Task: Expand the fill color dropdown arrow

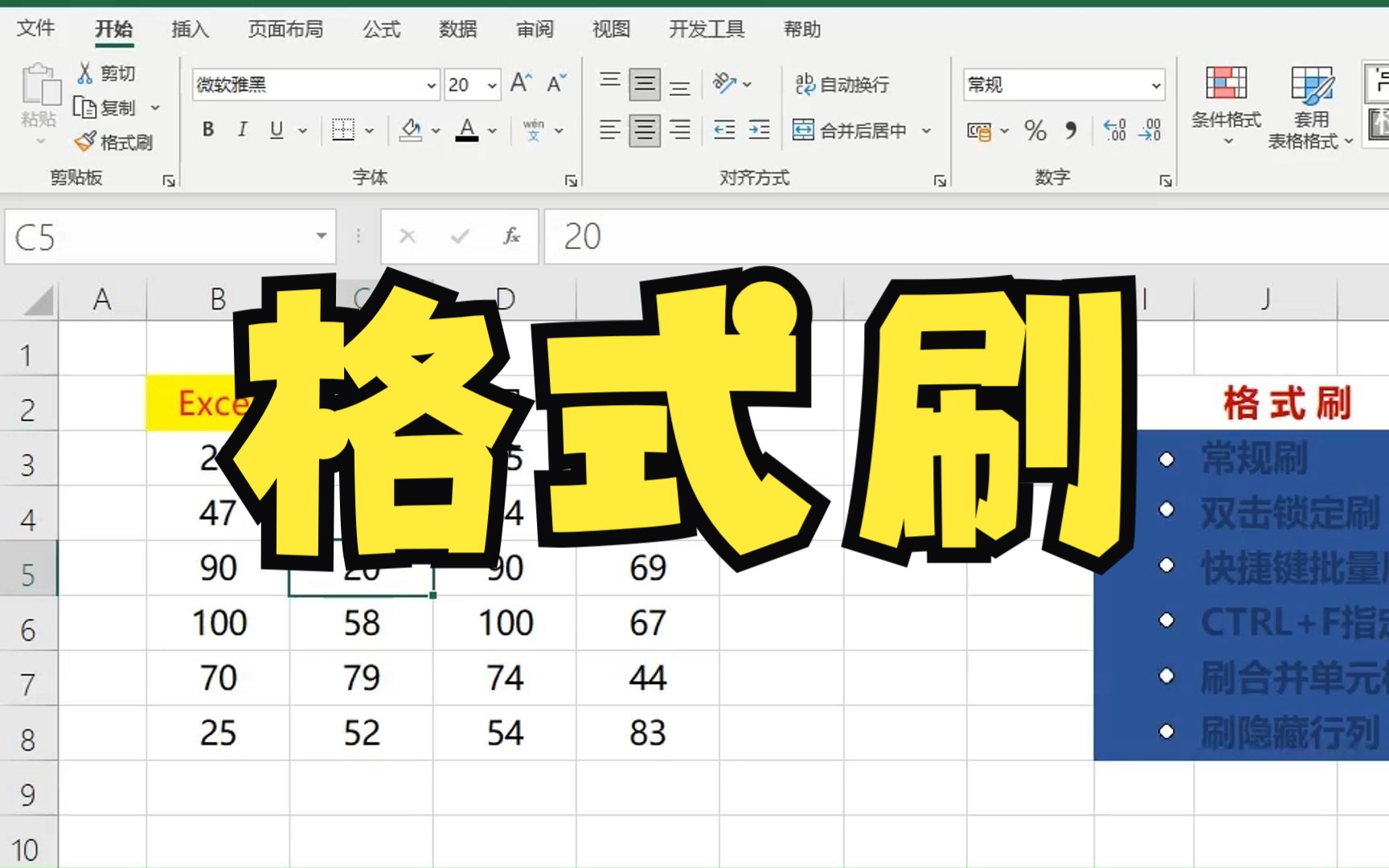Action: pyautogui.click(x=436, y=130)
